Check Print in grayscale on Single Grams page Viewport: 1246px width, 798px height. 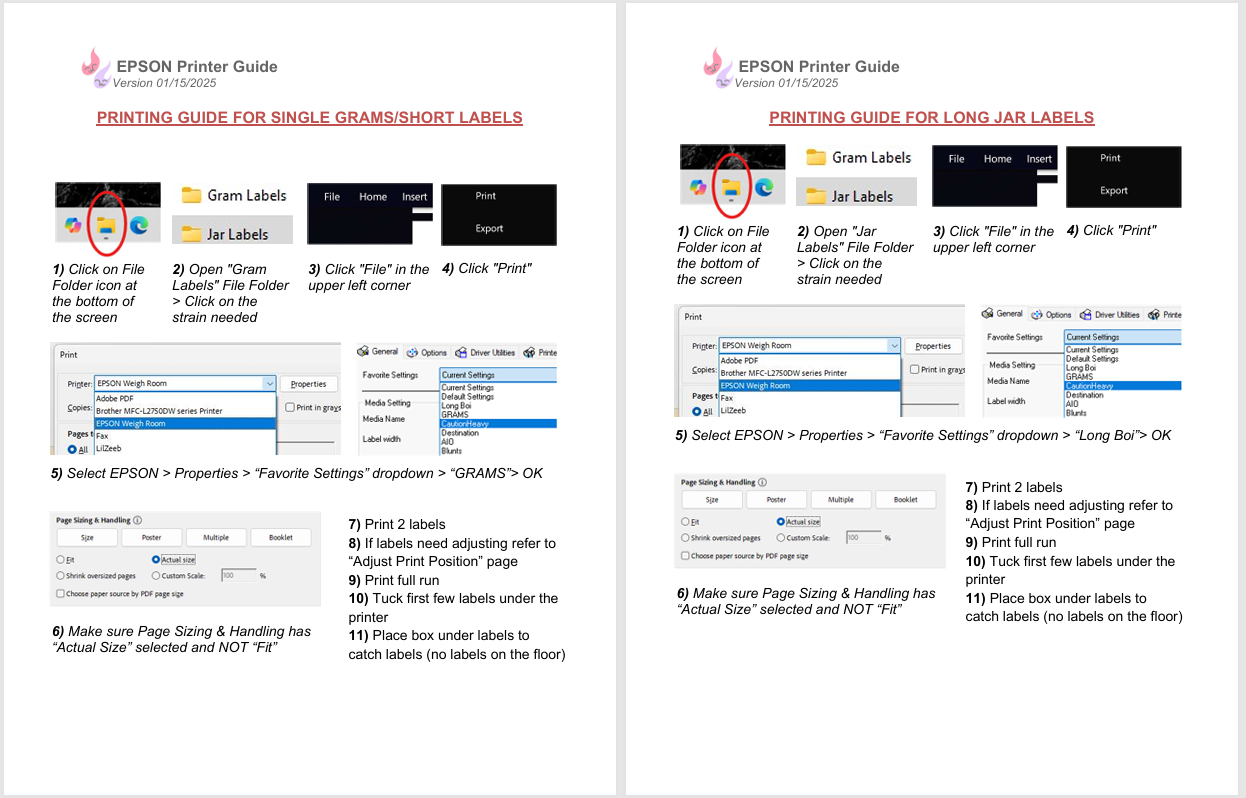pyautogui.click(x=289, y=407)
